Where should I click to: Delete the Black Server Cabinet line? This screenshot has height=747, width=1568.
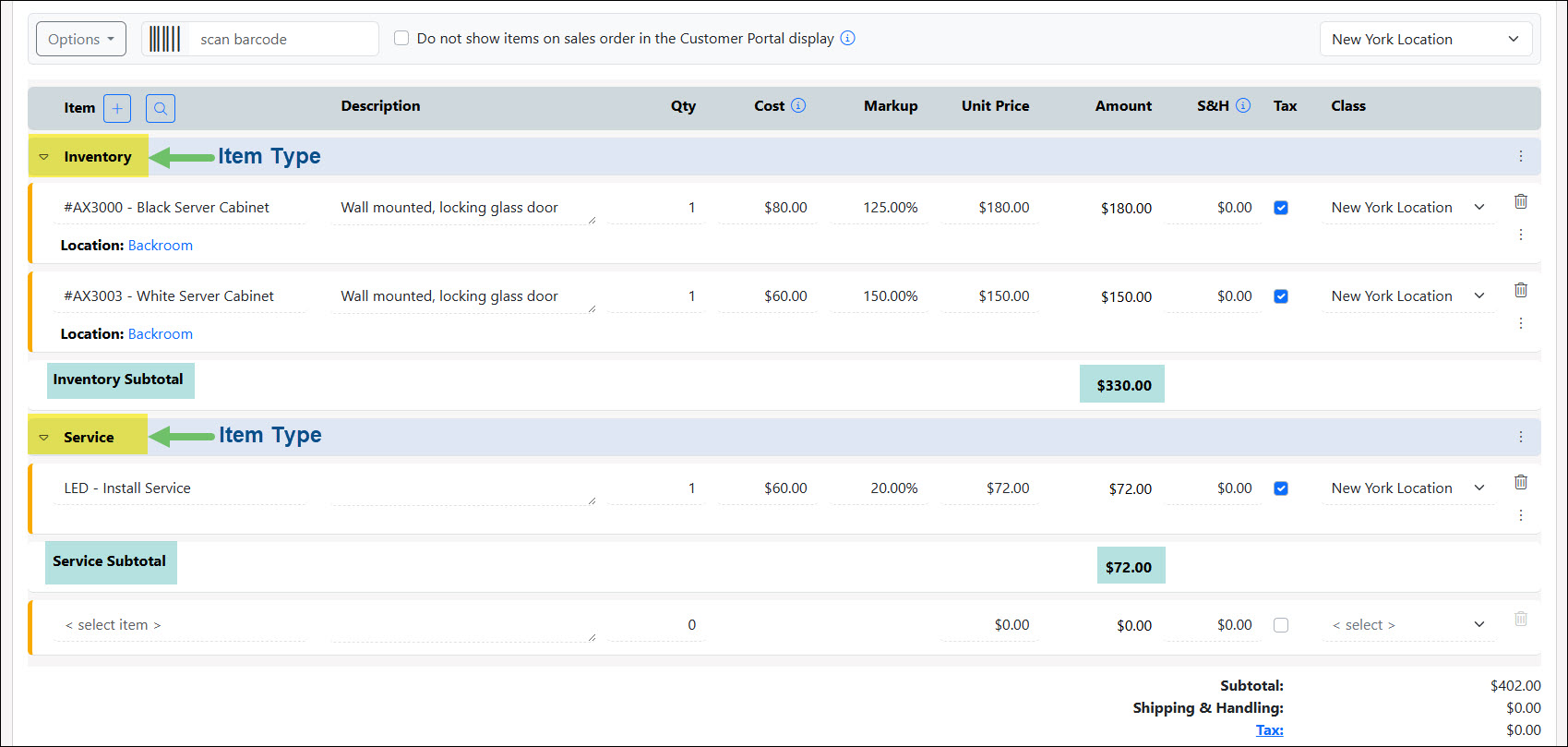[1521, 201]
